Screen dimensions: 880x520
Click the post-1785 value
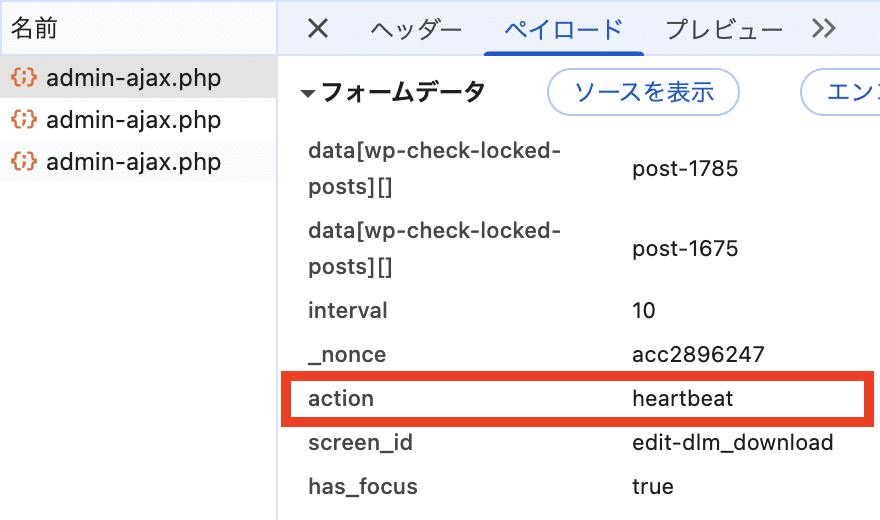(x=685, y=168)
